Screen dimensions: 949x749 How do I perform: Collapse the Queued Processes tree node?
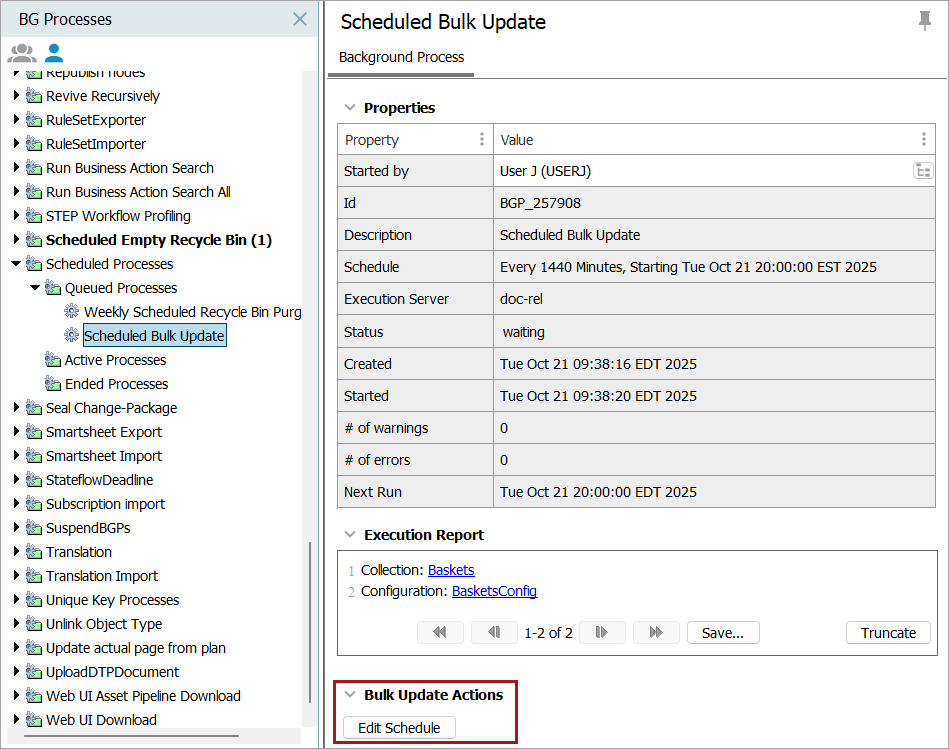[x=35, y=288]
